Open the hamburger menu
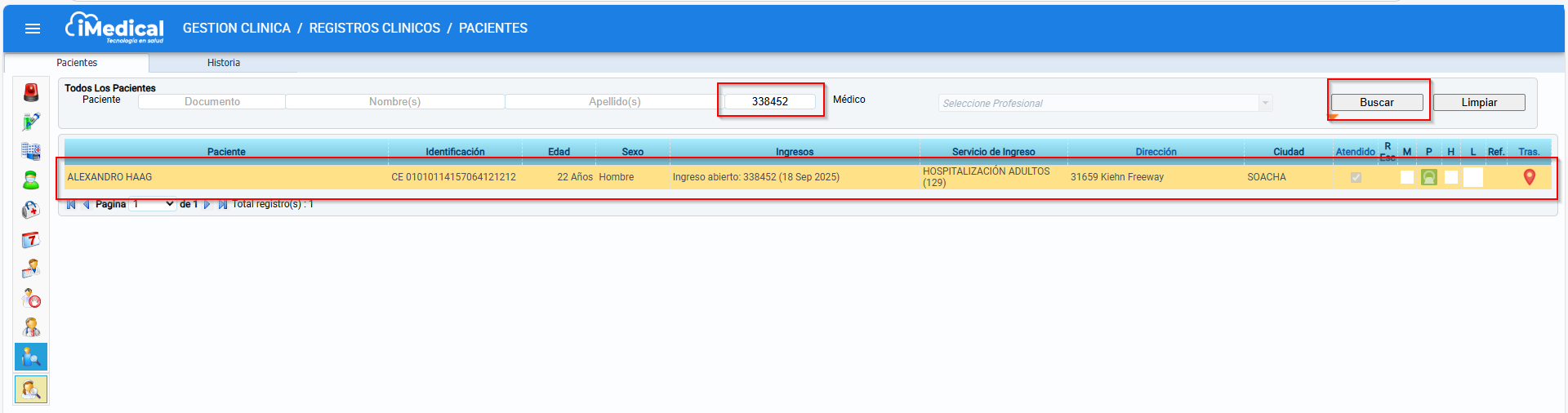This screenshot has width=1568, height=413. click(33, 29)
